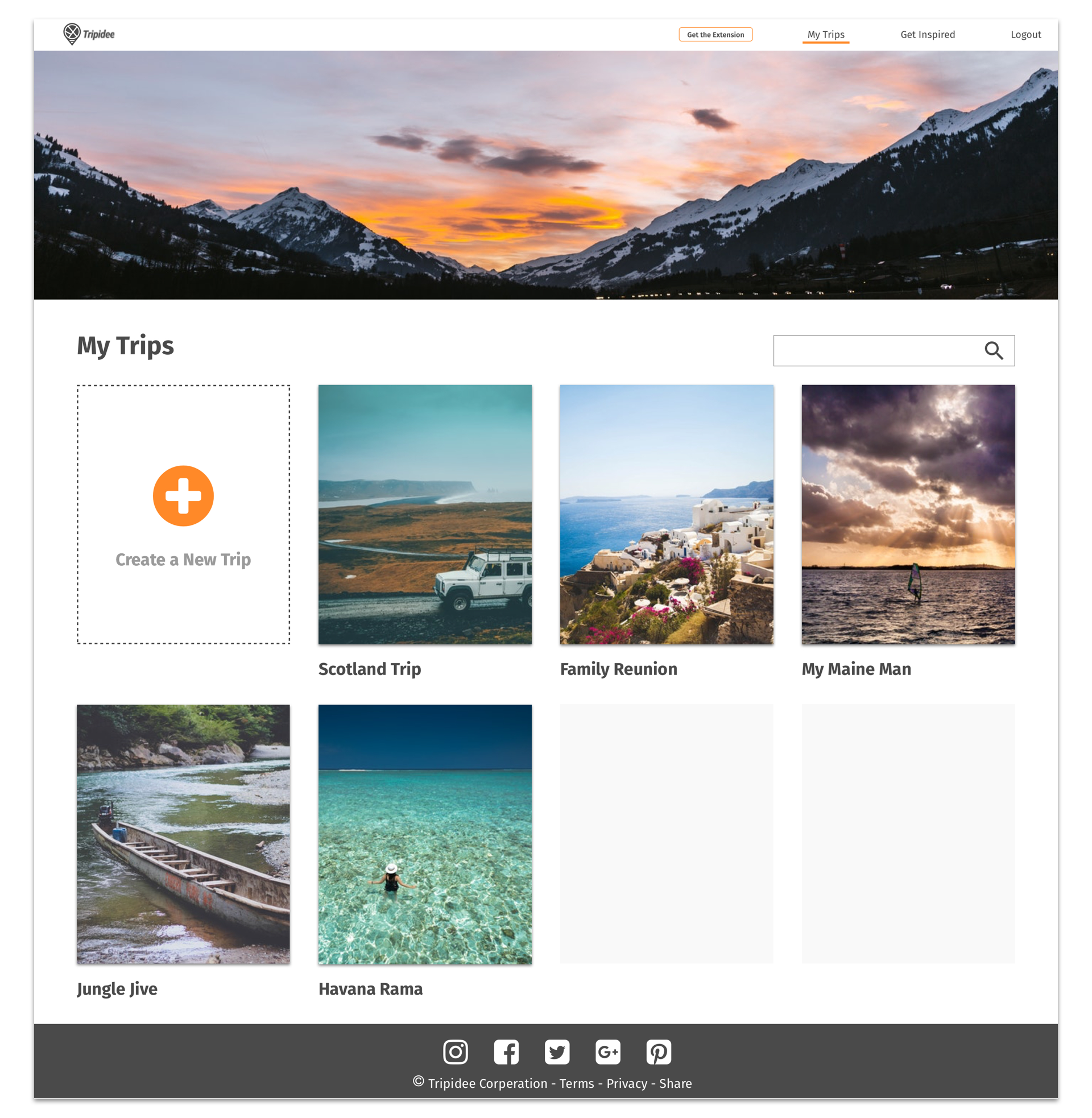Open the Google Plus footer icon
This screenshot has height=1118, width=1092.
[x=608, y=1051]
